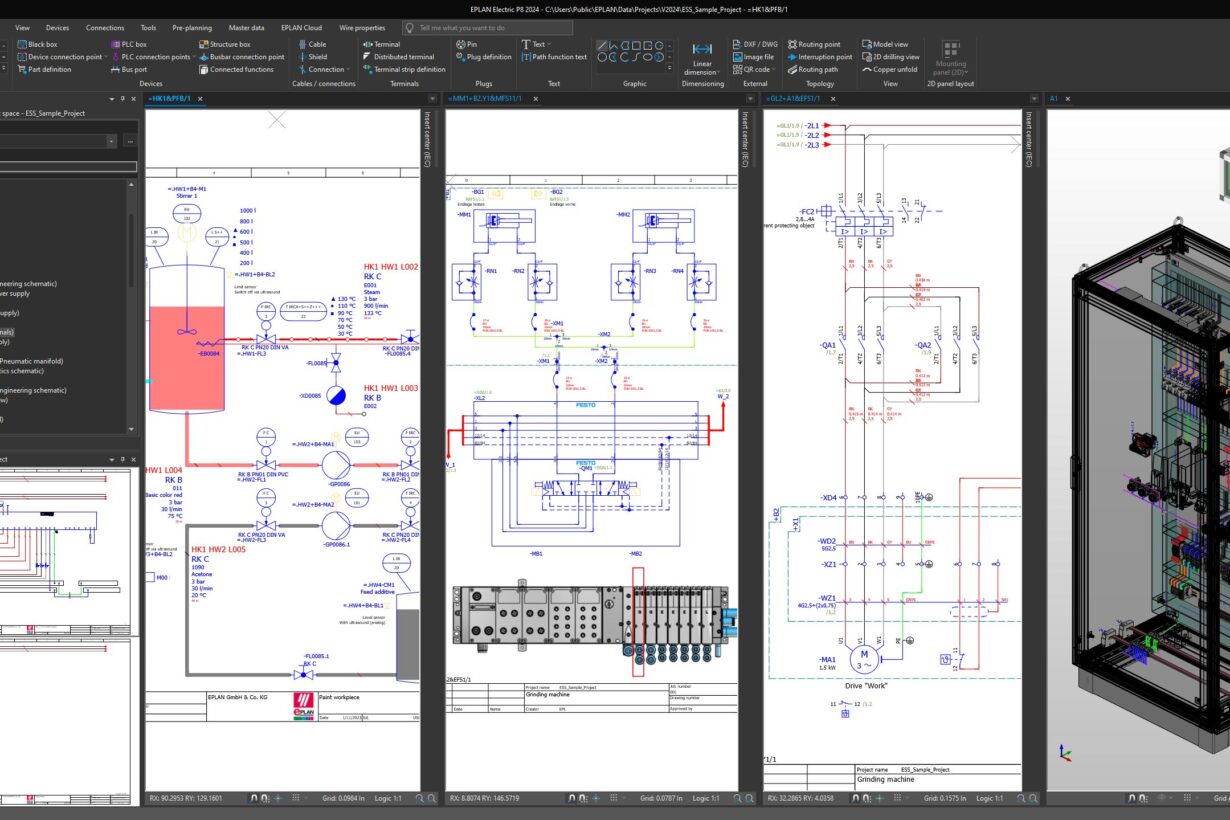Import a DXF / DWG file

coord(755,44)
